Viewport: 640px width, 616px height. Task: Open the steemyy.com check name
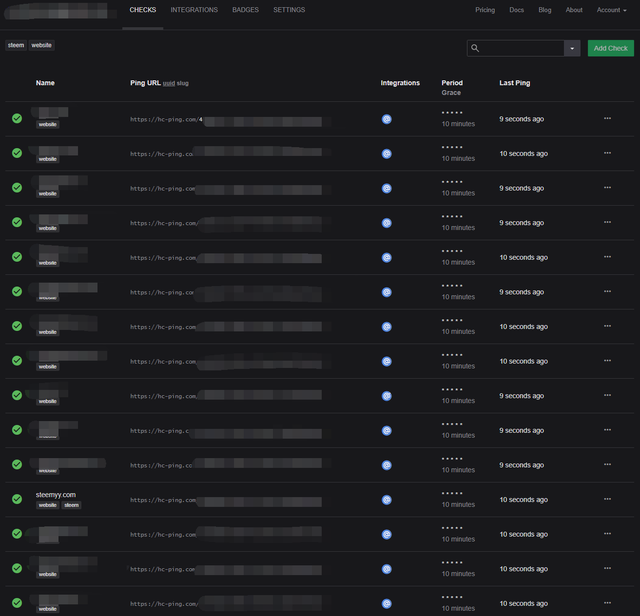(x=56, y=495)
